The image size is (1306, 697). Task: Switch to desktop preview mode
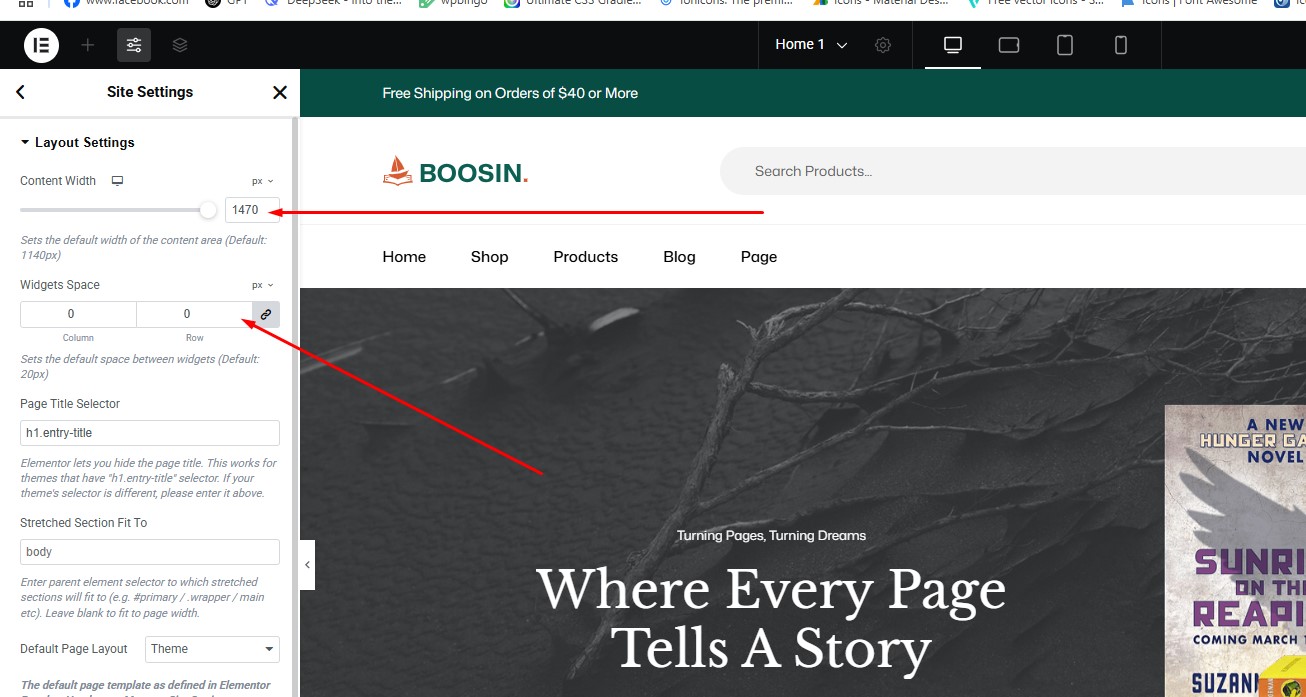(952, 45)
